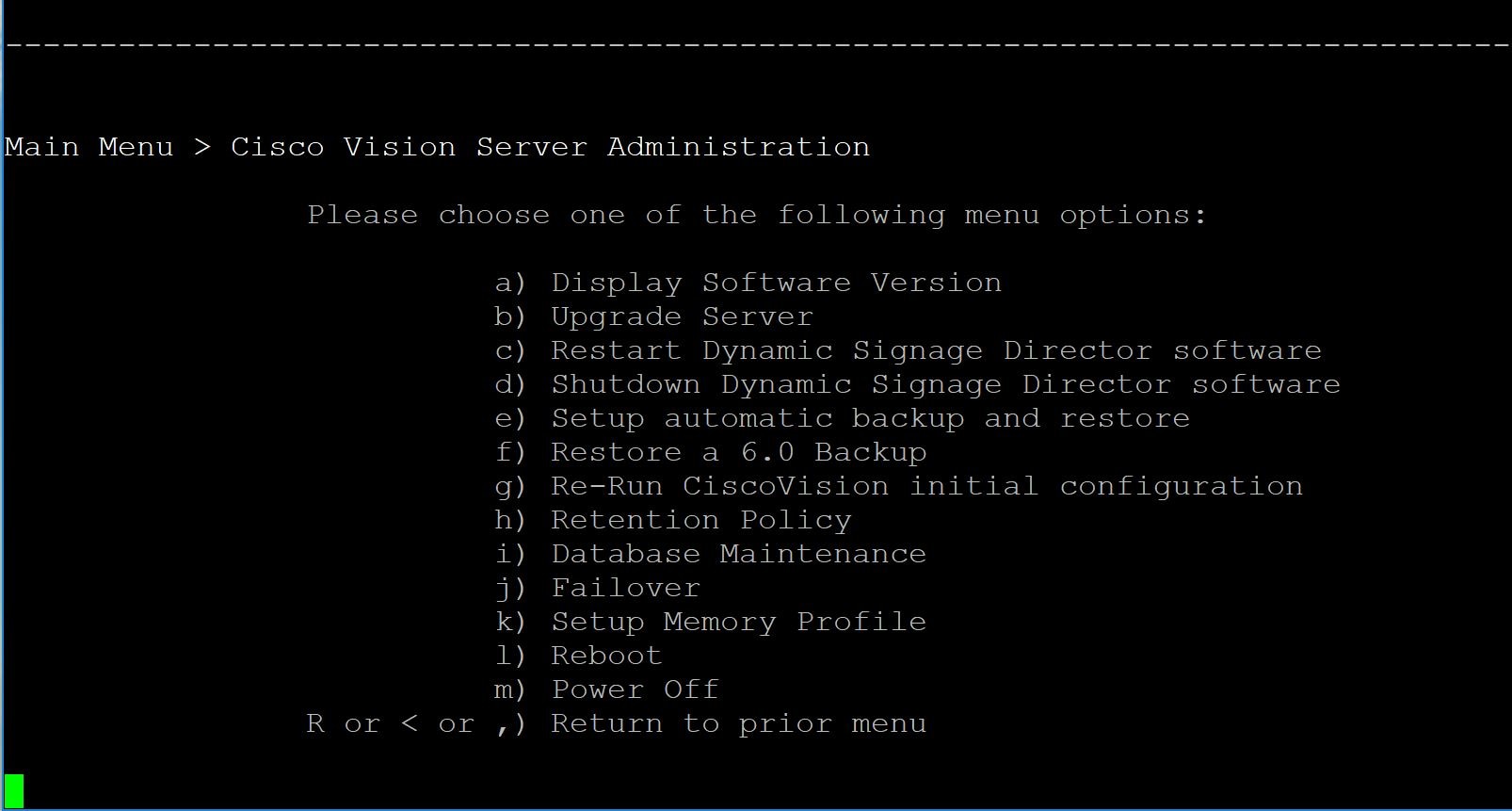The image size is (1512, 811).
Task: Select 'Setup Memory Profile' option
Action: [711, 622]
